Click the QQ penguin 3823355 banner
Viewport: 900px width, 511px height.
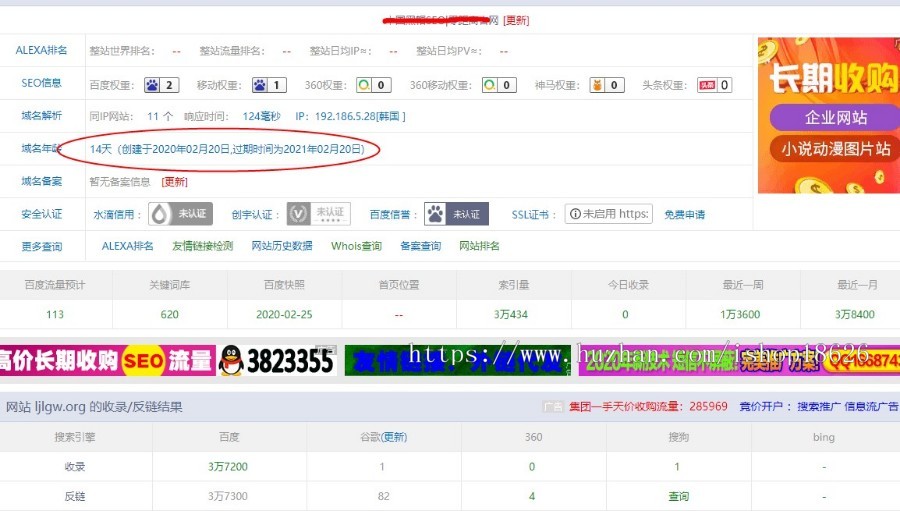click(x=277, y=361)
